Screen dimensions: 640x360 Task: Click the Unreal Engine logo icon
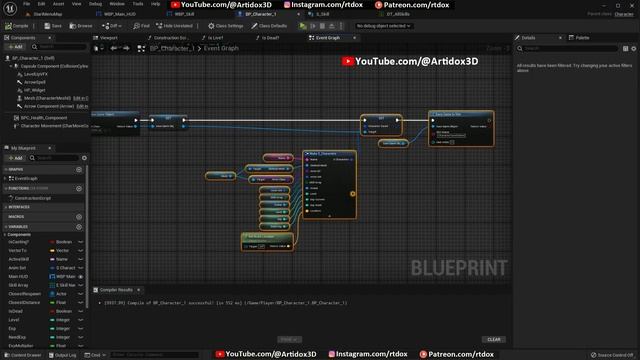point(10,8)
